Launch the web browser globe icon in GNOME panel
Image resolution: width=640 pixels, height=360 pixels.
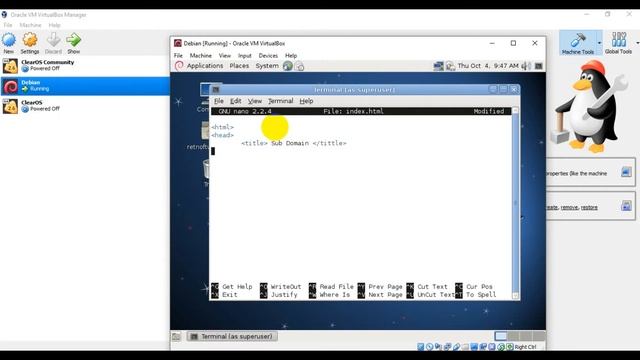288,66
